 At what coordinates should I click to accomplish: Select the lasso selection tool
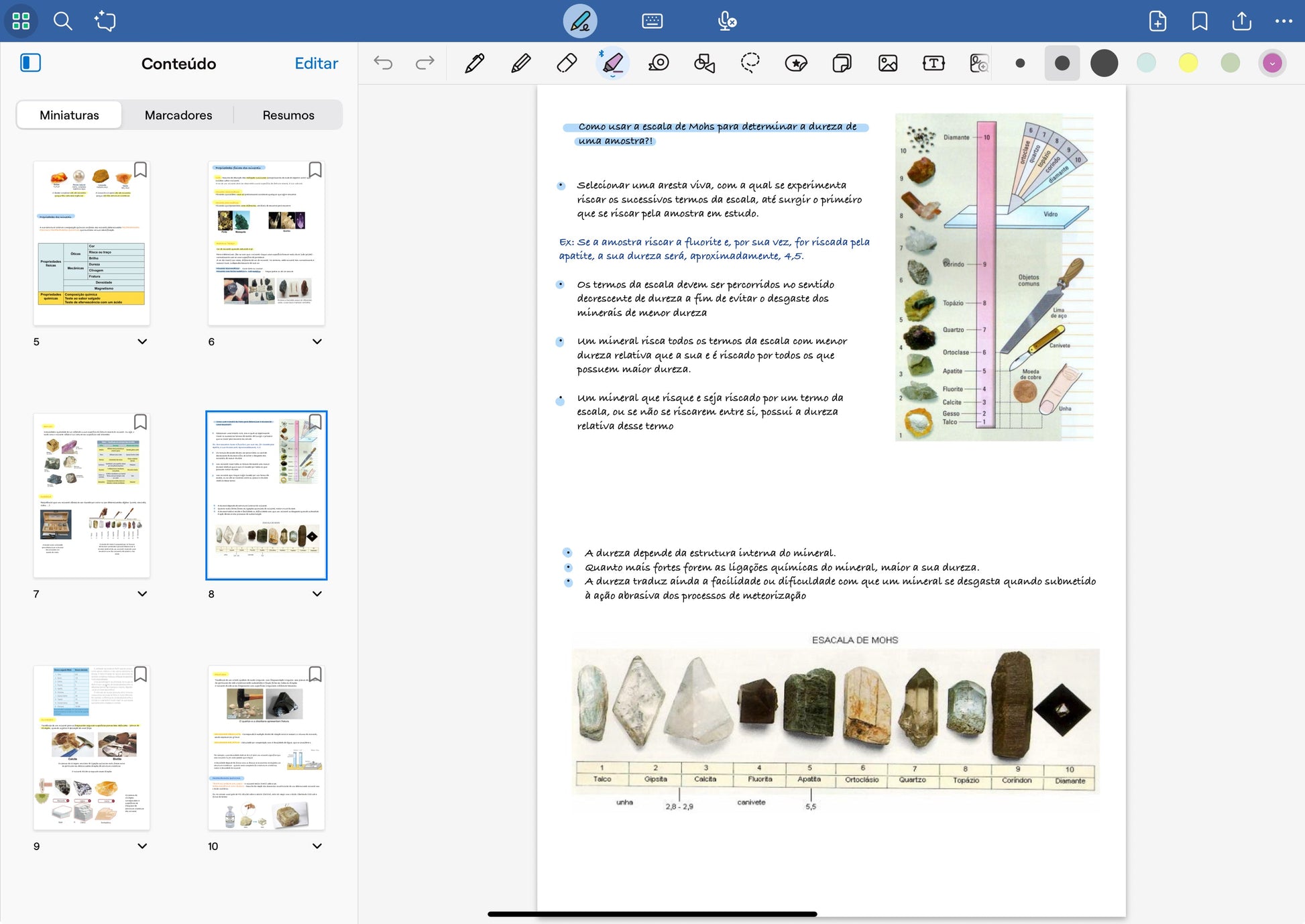pyautogui.click(x=750, y=63)
